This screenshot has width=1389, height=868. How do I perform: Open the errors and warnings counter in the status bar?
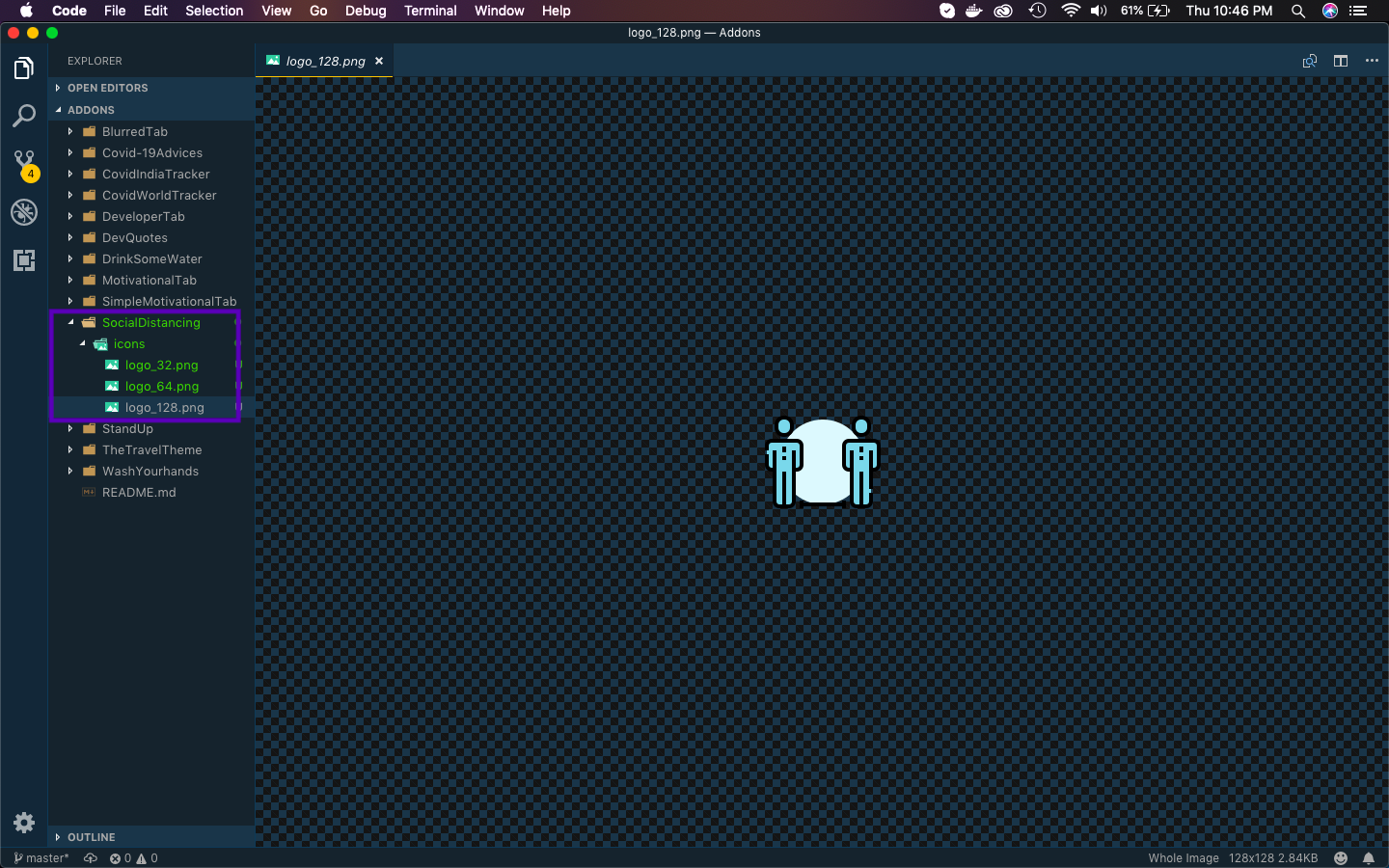pyautogui.click(x=133, y=858)
